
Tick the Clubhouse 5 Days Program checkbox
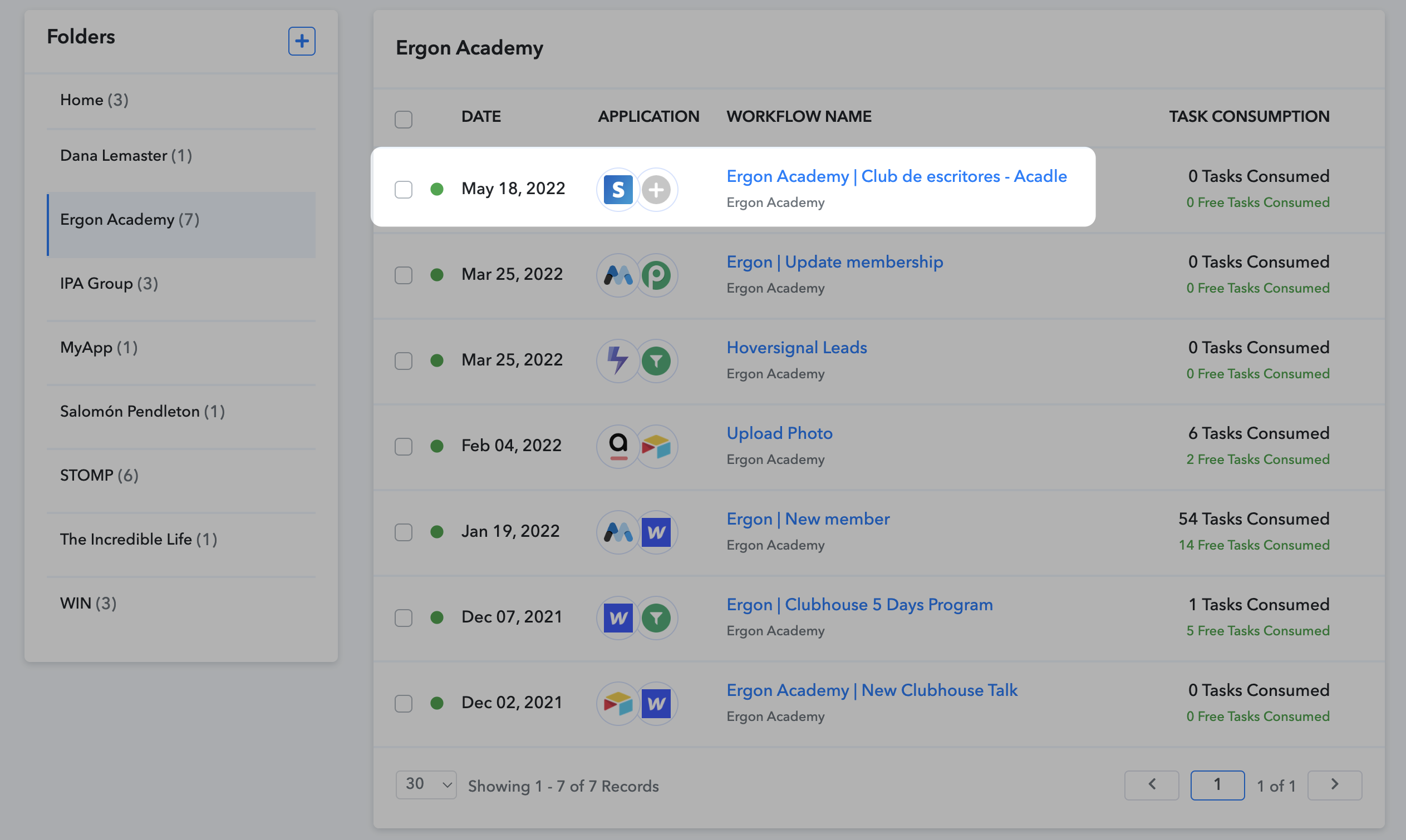[404, 618]
